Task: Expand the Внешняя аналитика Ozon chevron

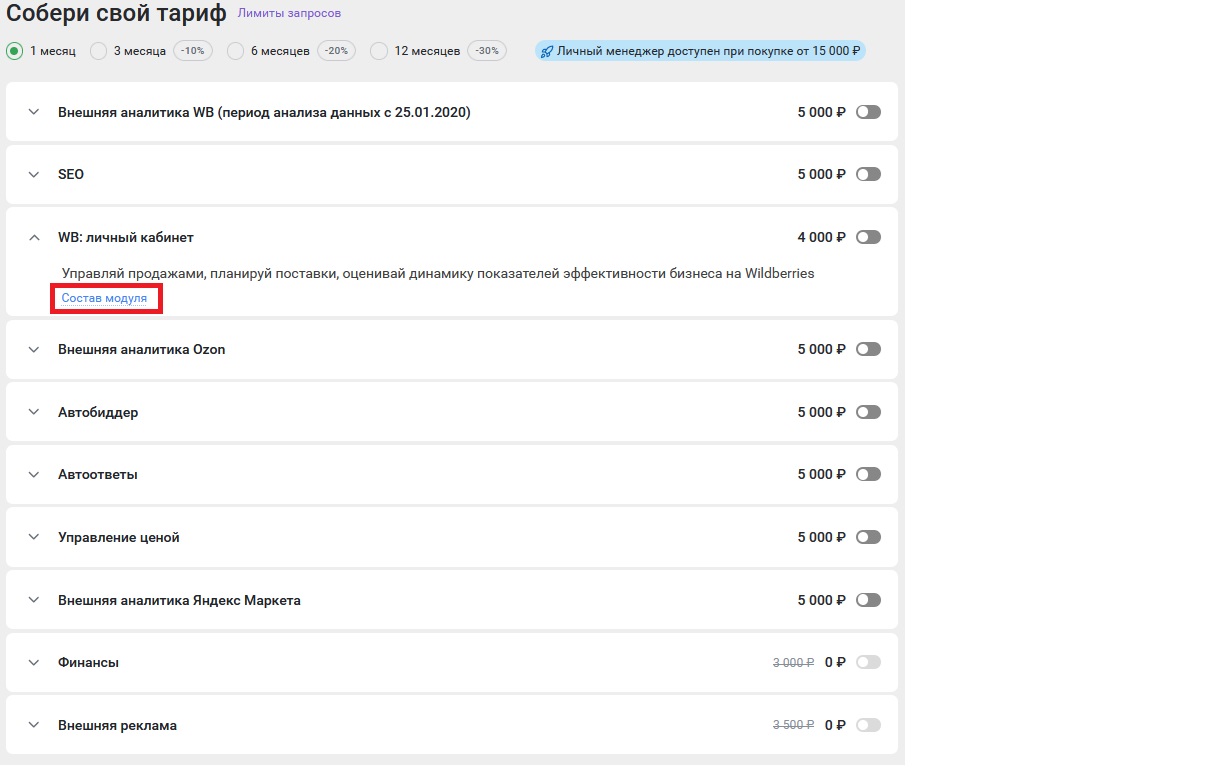Action: tap(34, 349)
